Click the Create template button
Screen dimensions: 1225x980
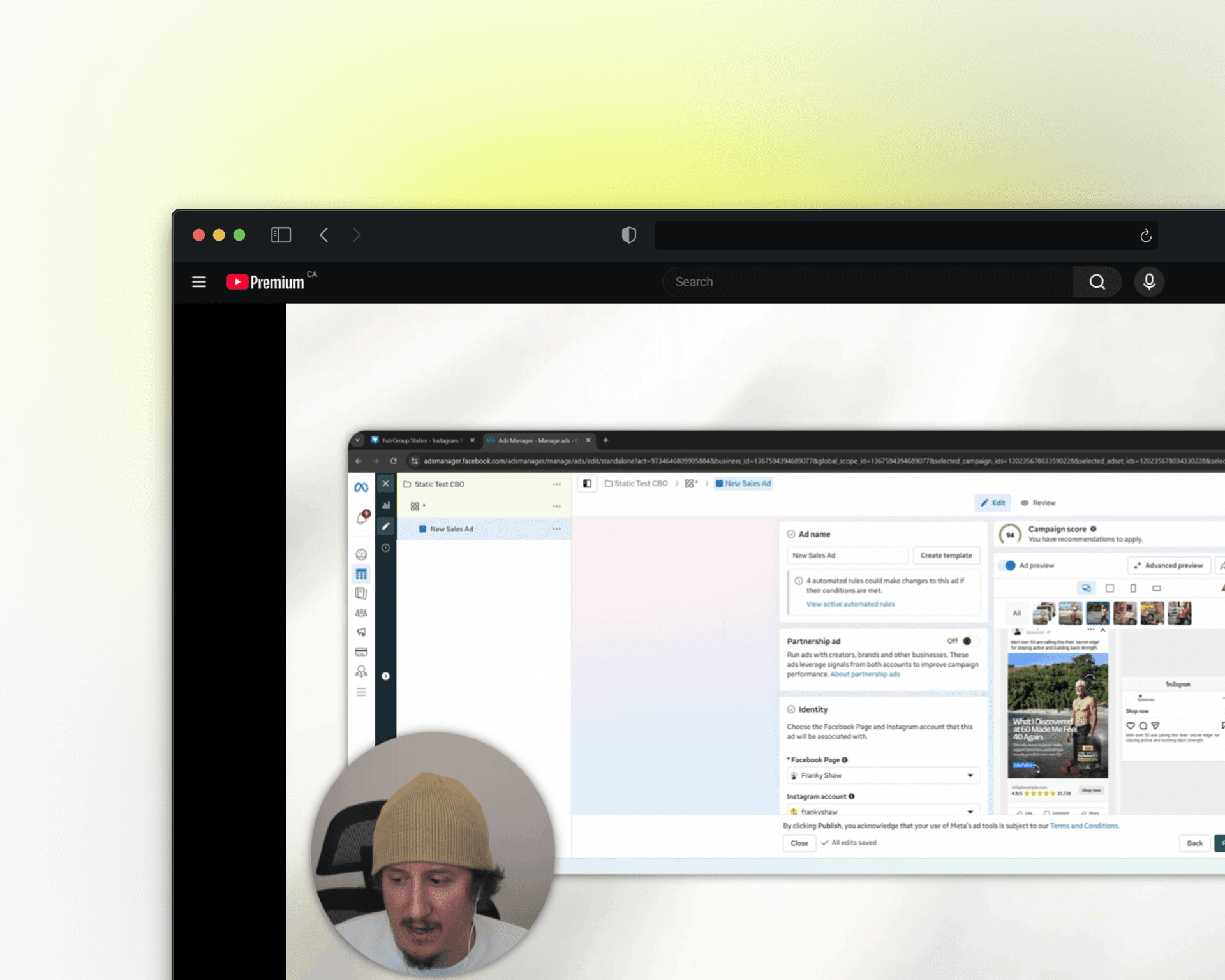coord(946,555)
